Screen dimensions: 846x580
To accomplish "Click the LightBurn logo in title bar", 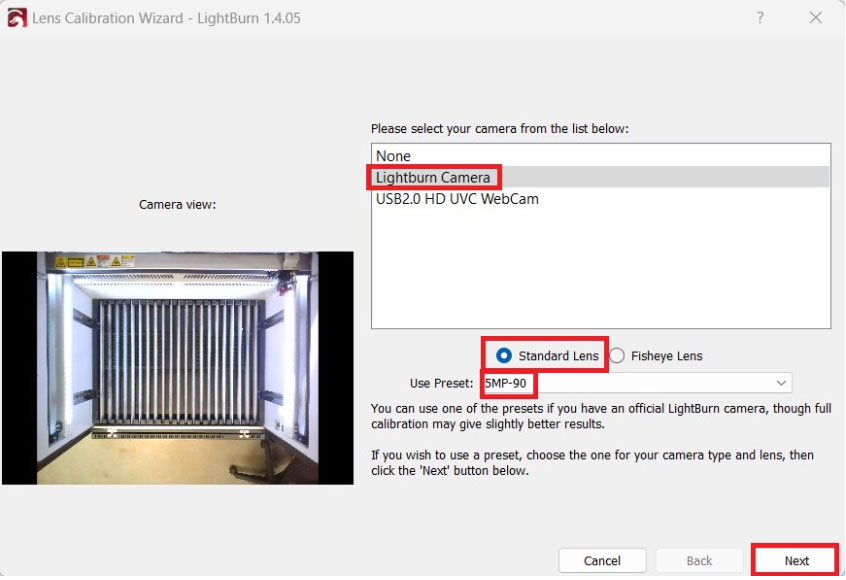I will tap(17, 18).
